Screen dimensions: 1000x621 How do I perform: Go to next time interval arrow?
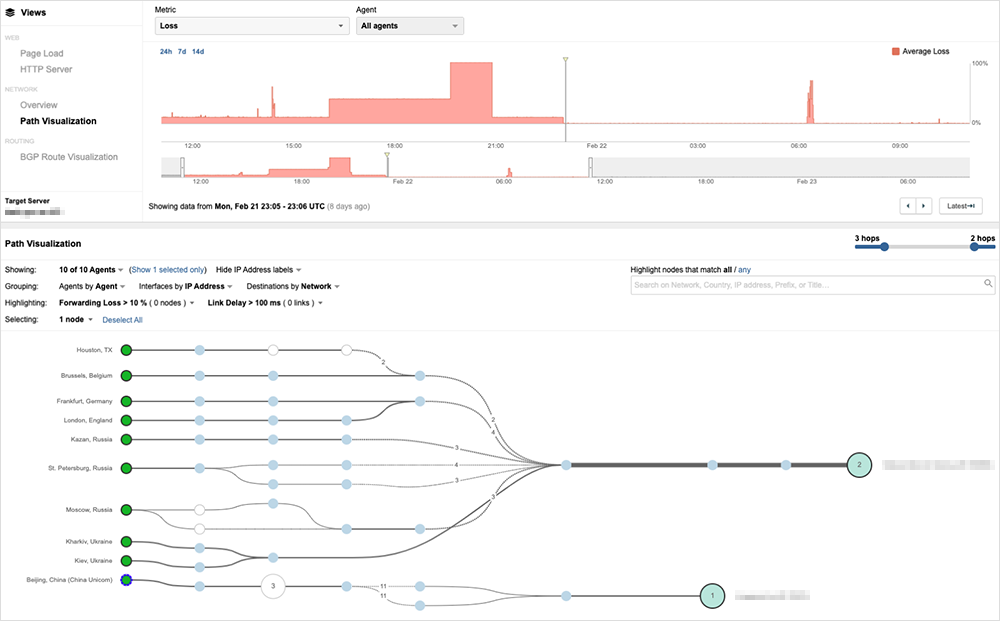[924, 206]
